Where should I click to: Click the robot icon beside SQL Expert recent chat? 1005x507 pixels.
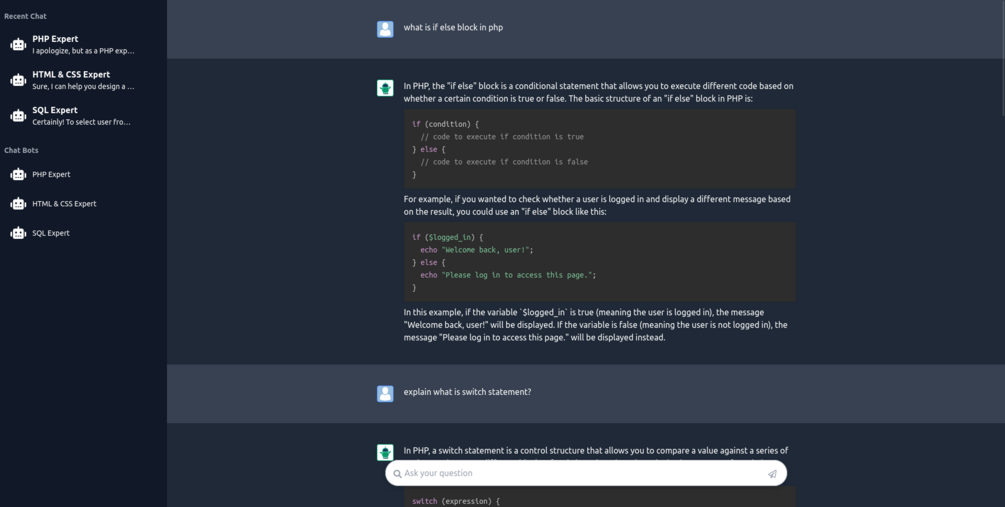(18, 116)
